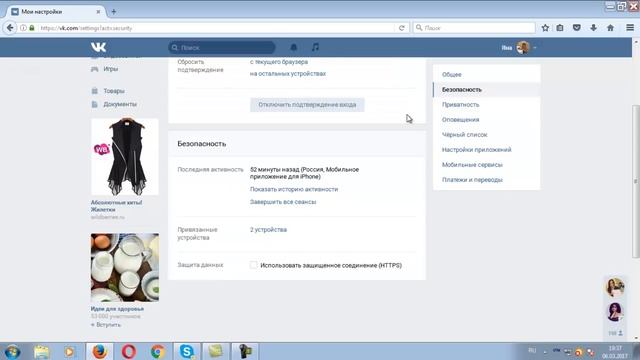
Task: Select the Безопасность settings tab
Action: pos(487,90)
